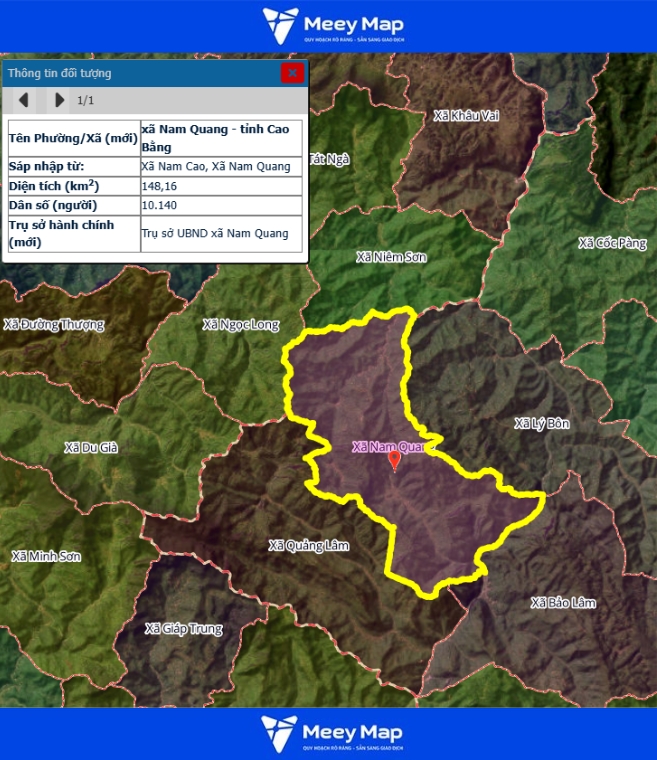
Task: Choose Xã Đường Thượng on the map
Action: [x=54, y=324]
